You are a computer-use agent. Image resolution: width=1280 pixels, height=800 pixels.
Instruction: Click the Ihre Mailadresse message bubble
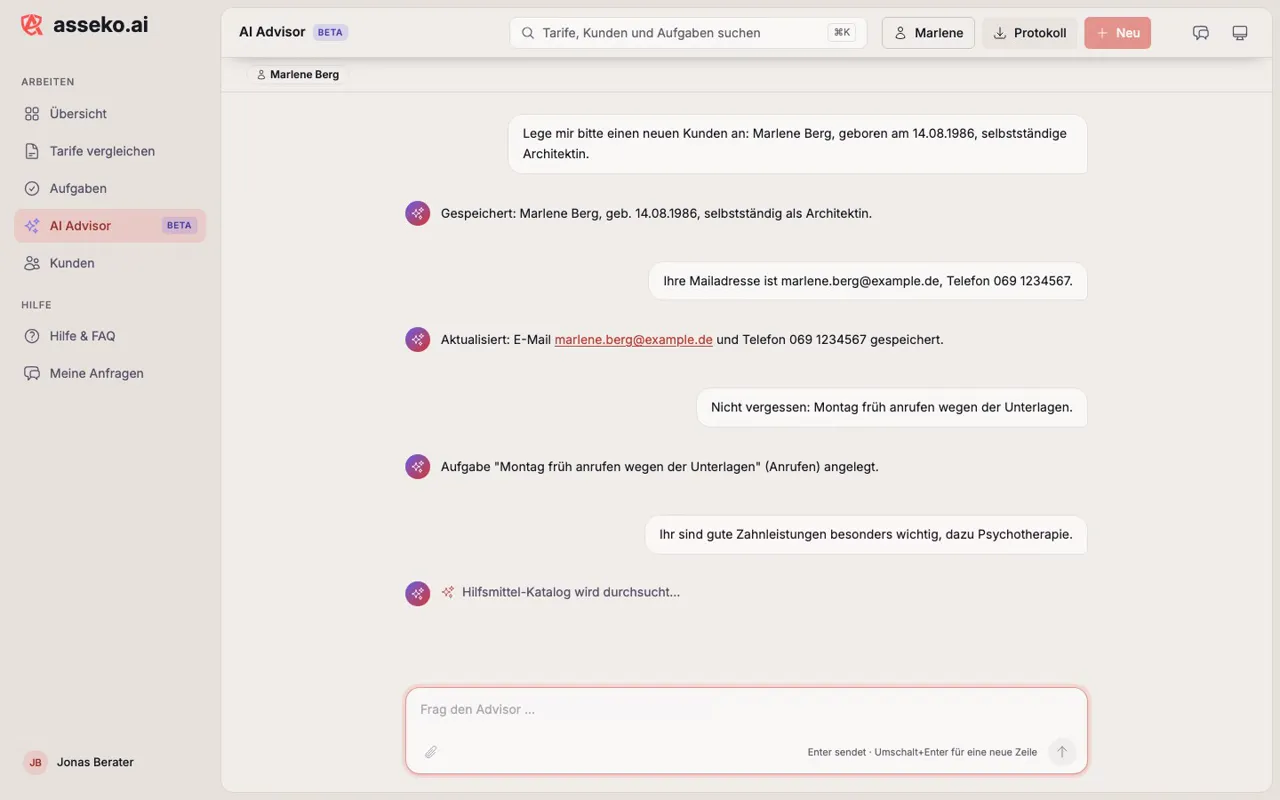point(868,281)
